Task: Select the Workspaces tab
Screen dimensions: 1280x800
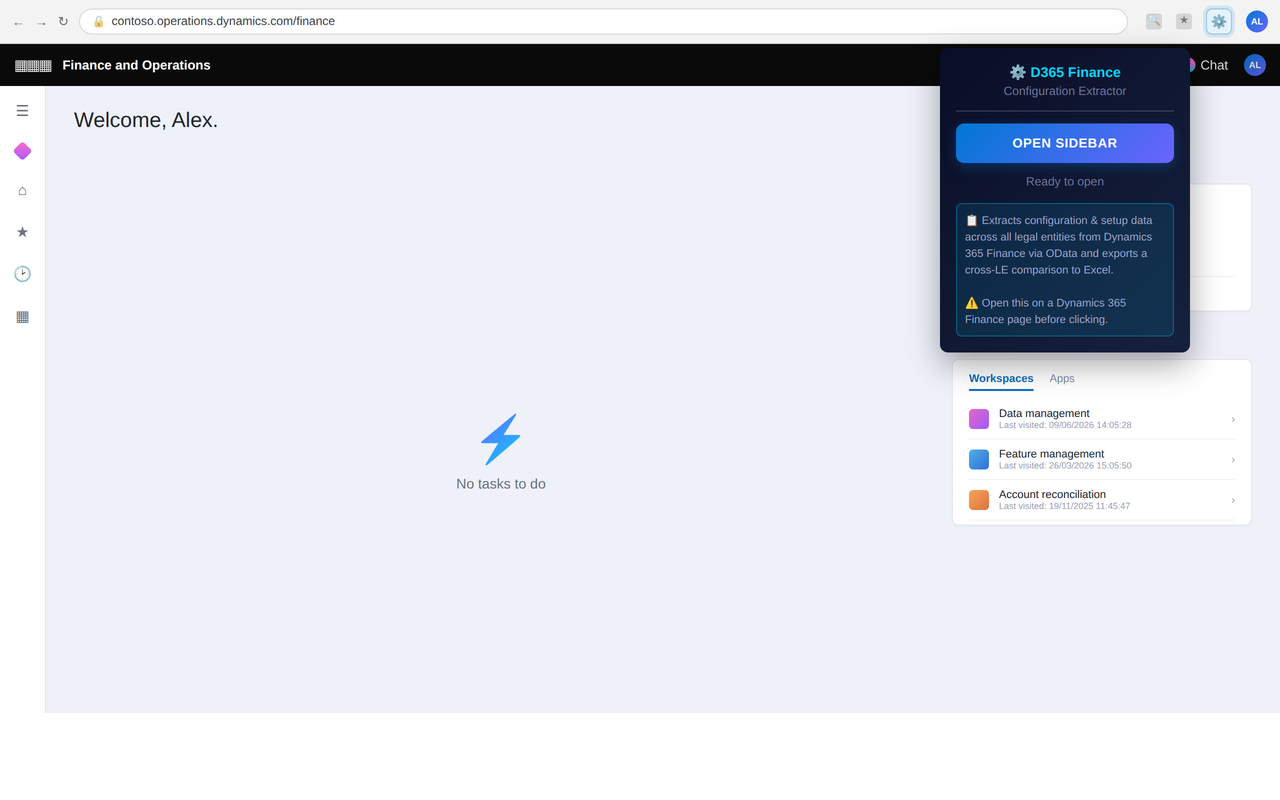Action: pyautogui.click(x=1001, y=378)
